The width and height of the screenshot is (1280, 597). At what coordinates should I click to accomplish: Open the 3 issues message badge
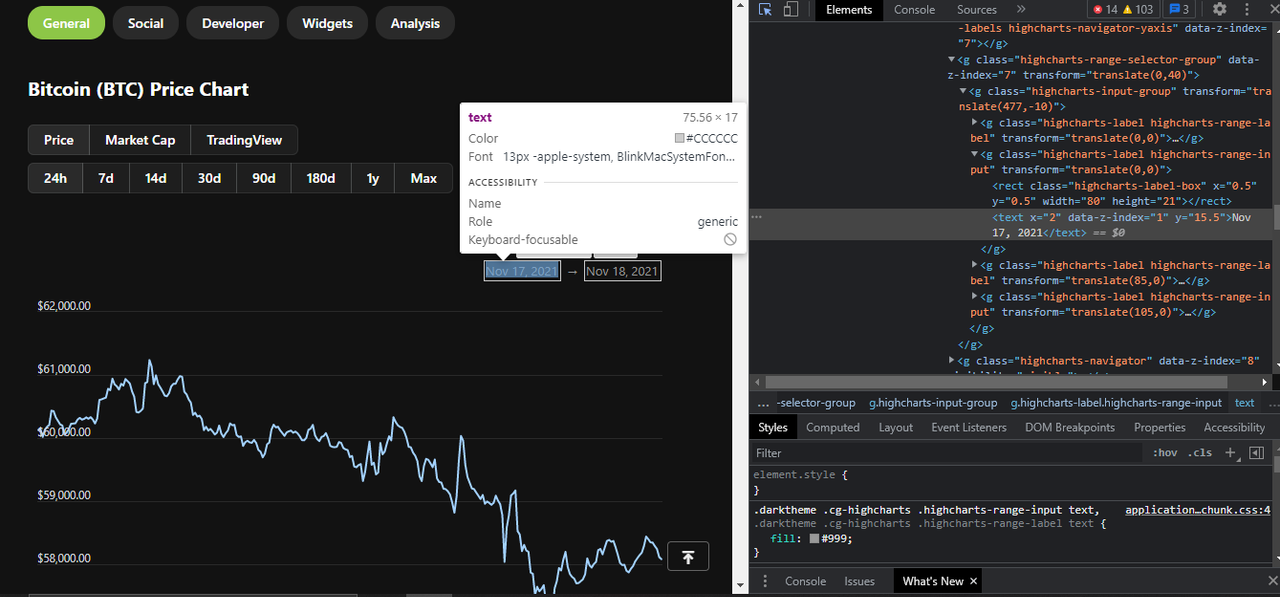coord(1180,9)
